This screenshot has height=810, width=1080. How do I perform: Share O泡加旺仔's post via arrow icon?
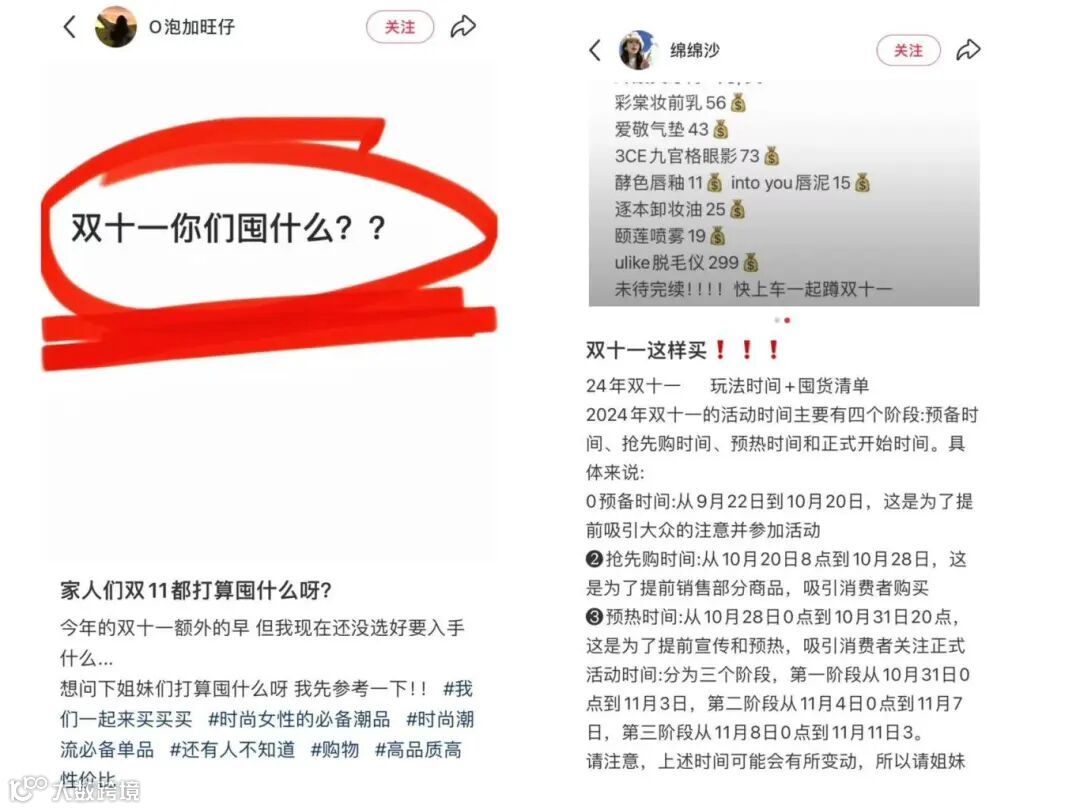click(x=464, y=27)
